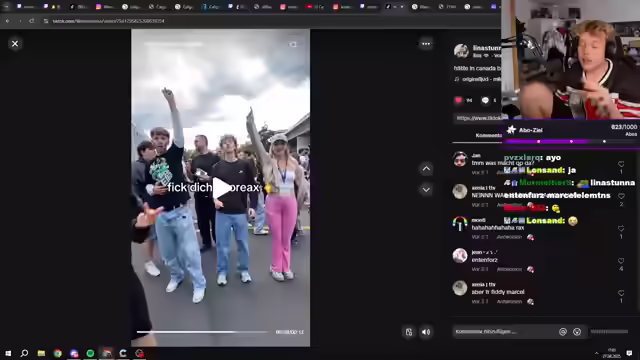This screenshot has width=640, height=360.
Task: Open Windows taskbar search
Action: click(x=24, y=353)
